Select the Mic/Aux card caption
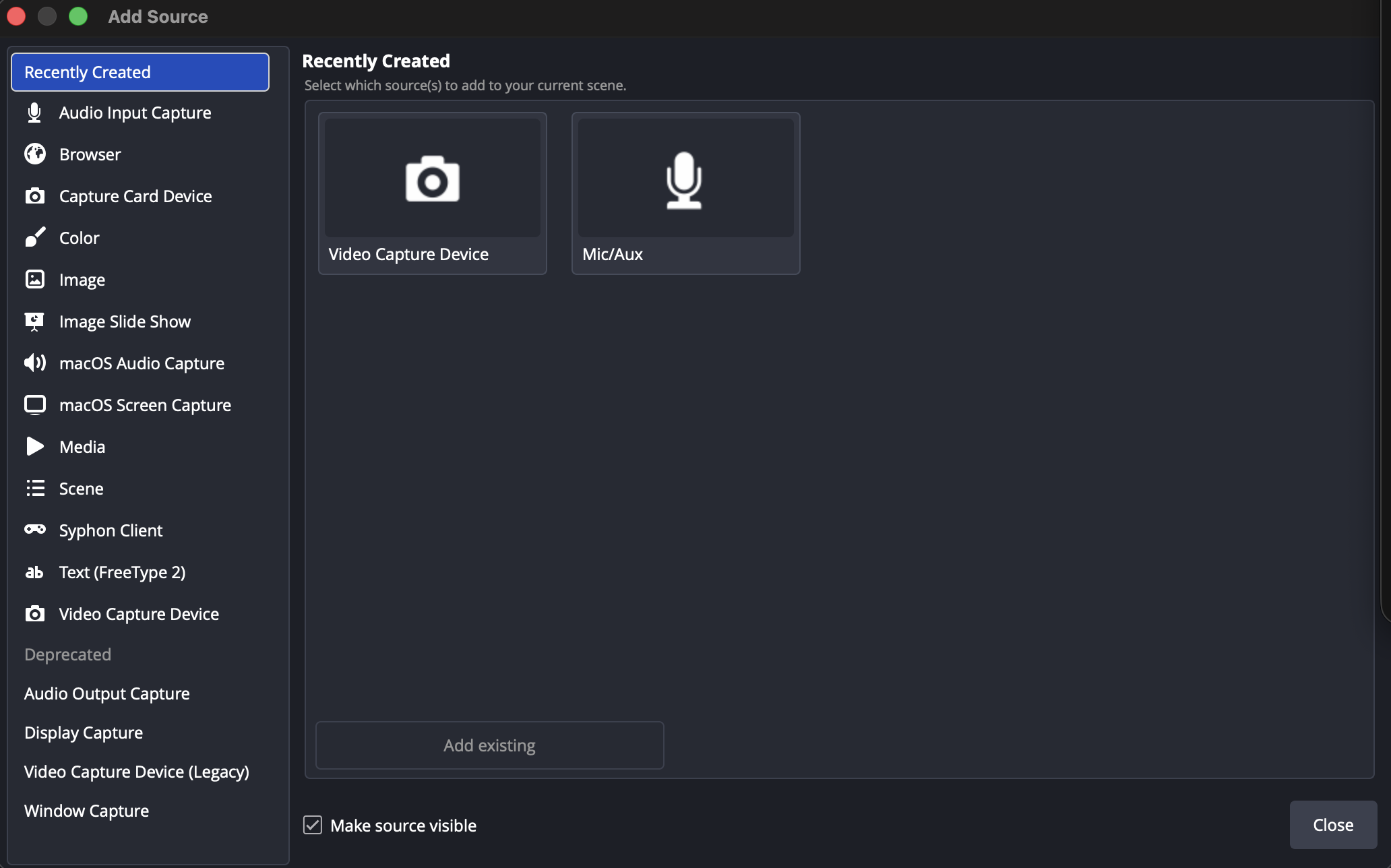The width and height of the screenshot is (1391, 868). 613,254
